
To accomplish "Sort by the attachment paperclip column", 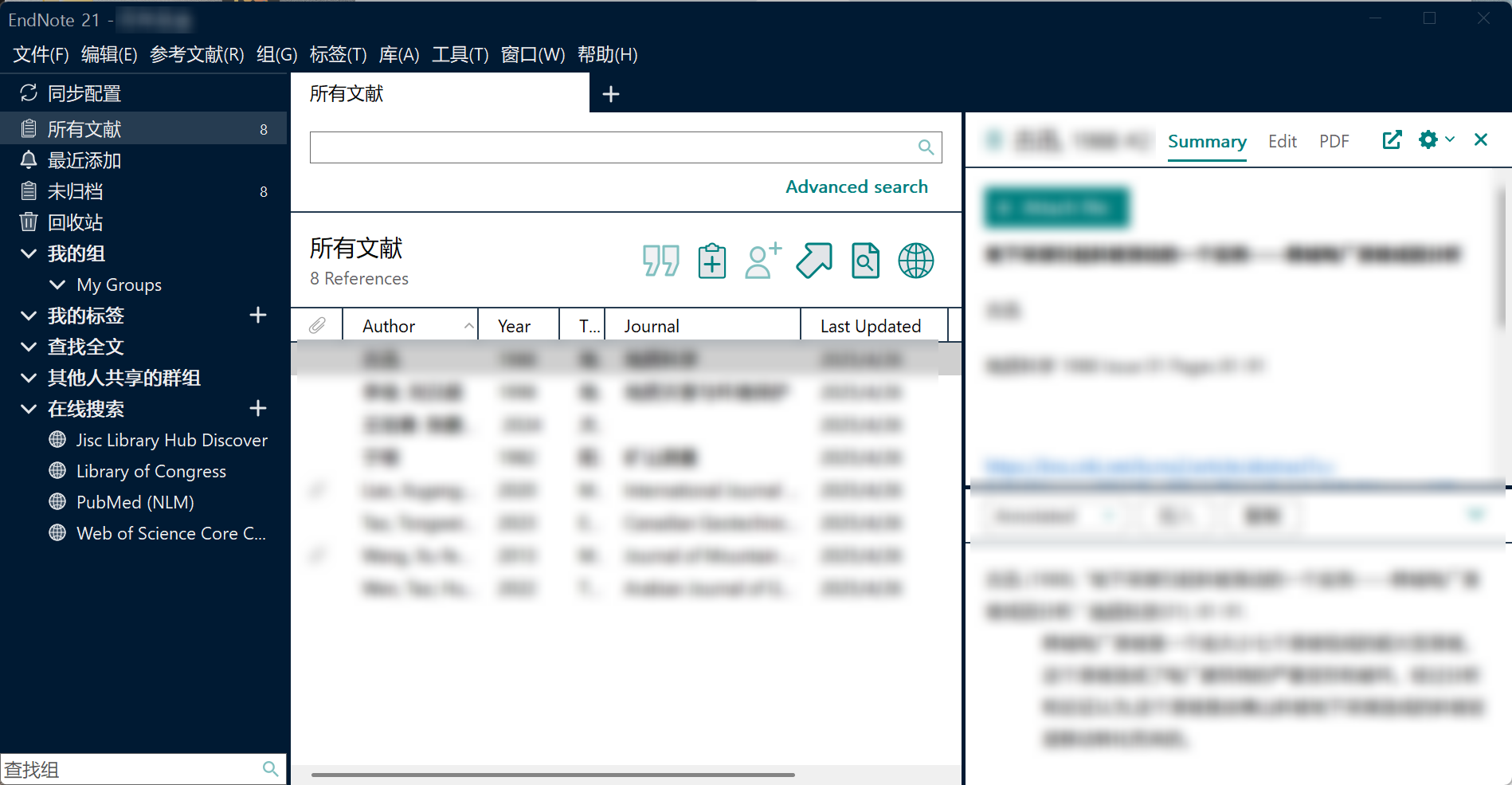I will (x=317, y=325).
